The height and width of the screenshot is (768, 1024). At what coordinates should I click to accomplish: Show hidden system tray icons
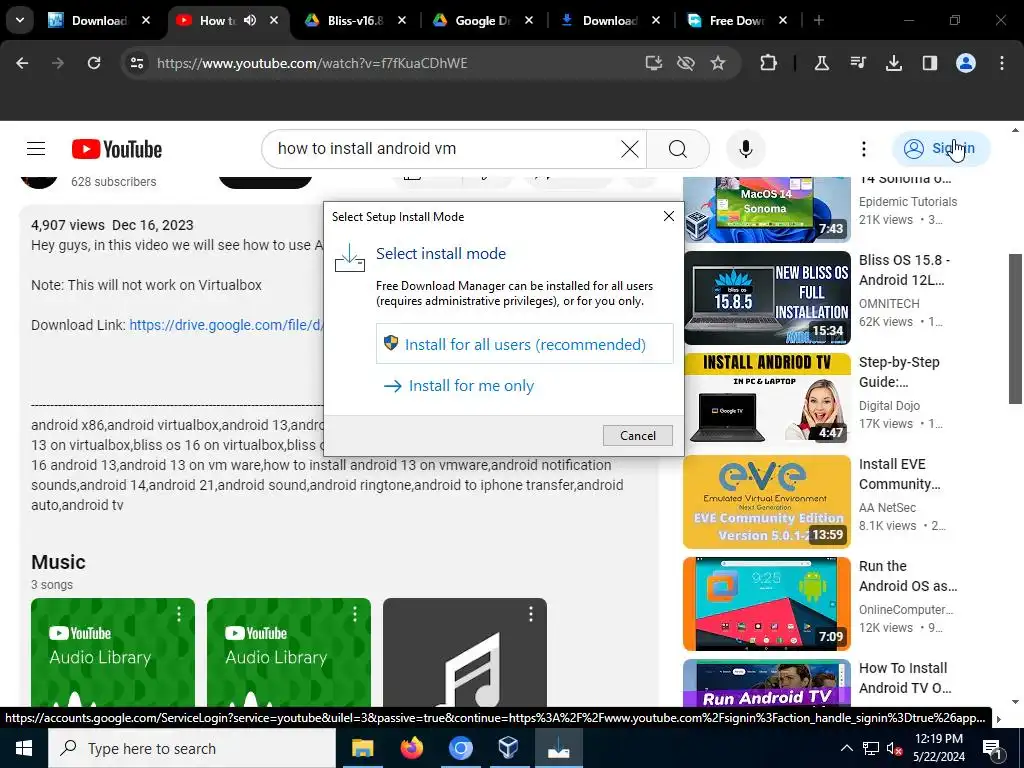pos(846,748)
